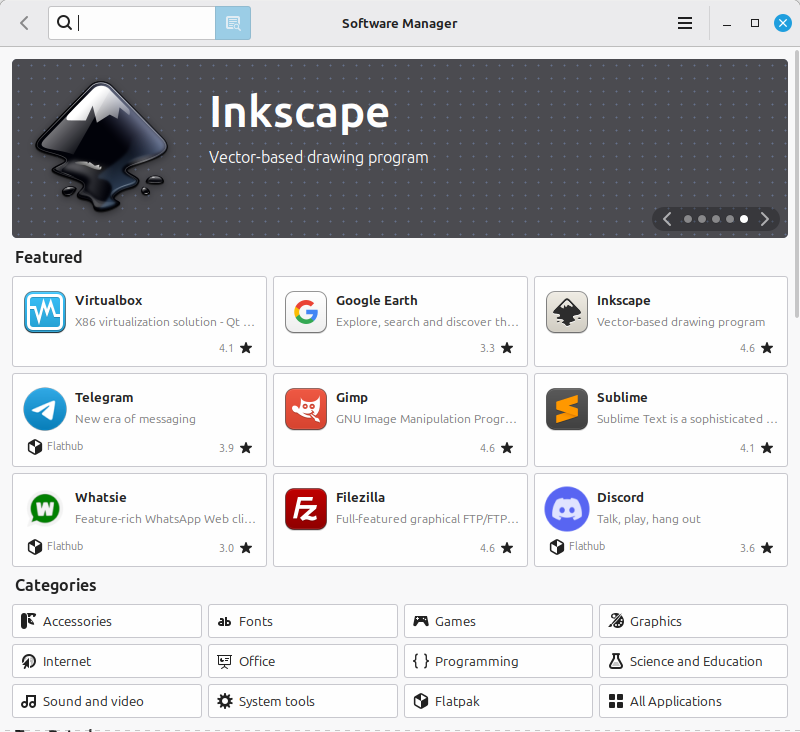Image resolution: width=800 pixels, height=732 pixels.
Task: Open the Flatpak category
Action: [498, 701]
